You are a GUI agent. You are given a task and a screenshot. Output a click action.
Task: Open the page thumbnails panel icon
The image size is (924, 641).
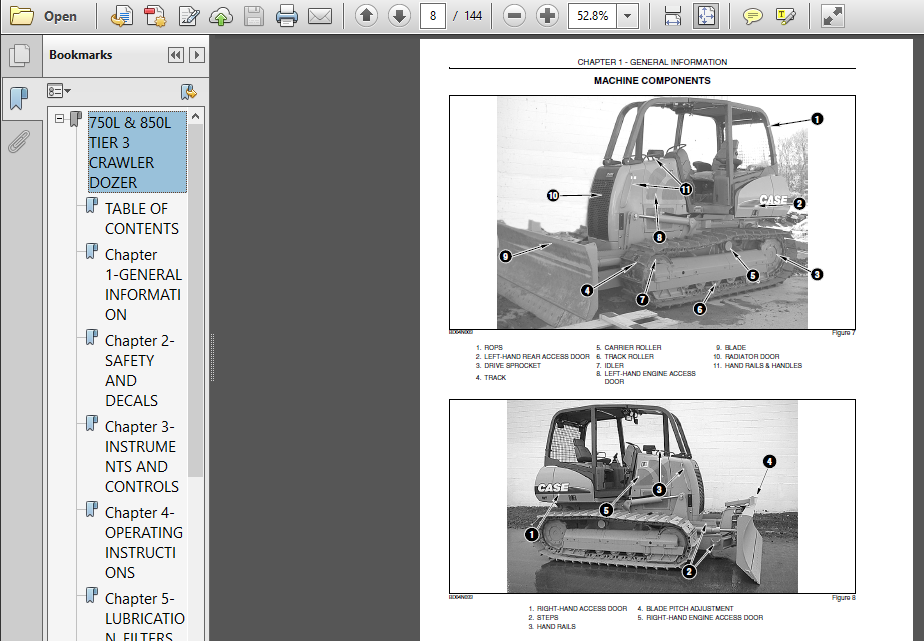coord(20,56)
